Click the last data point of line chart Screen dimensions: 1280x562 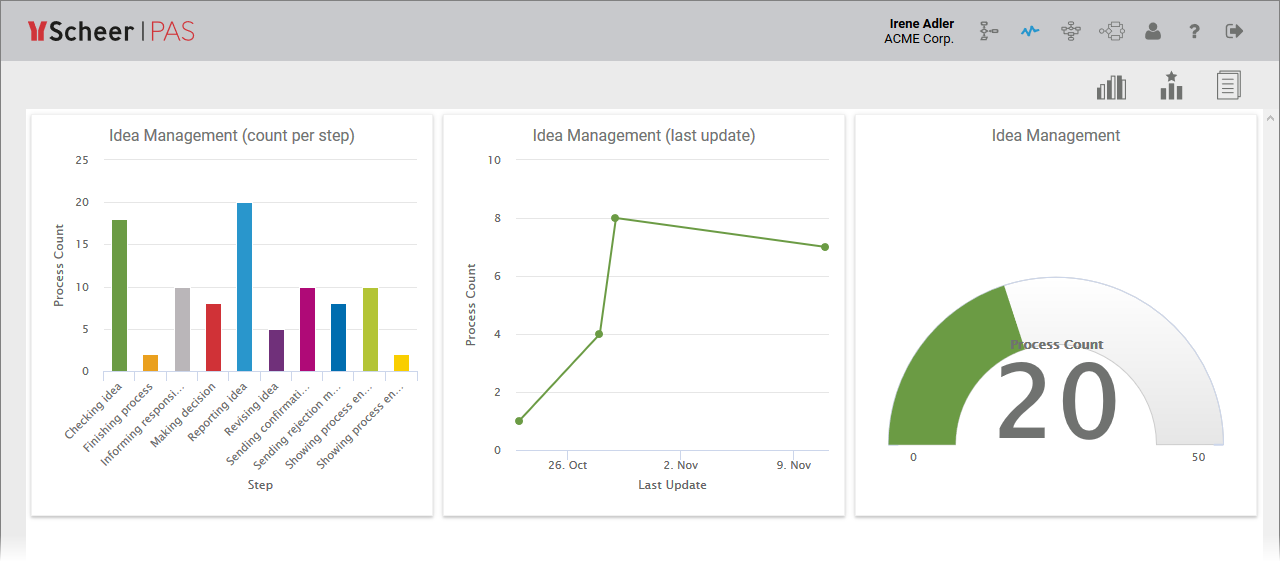(x=825, y=247)
